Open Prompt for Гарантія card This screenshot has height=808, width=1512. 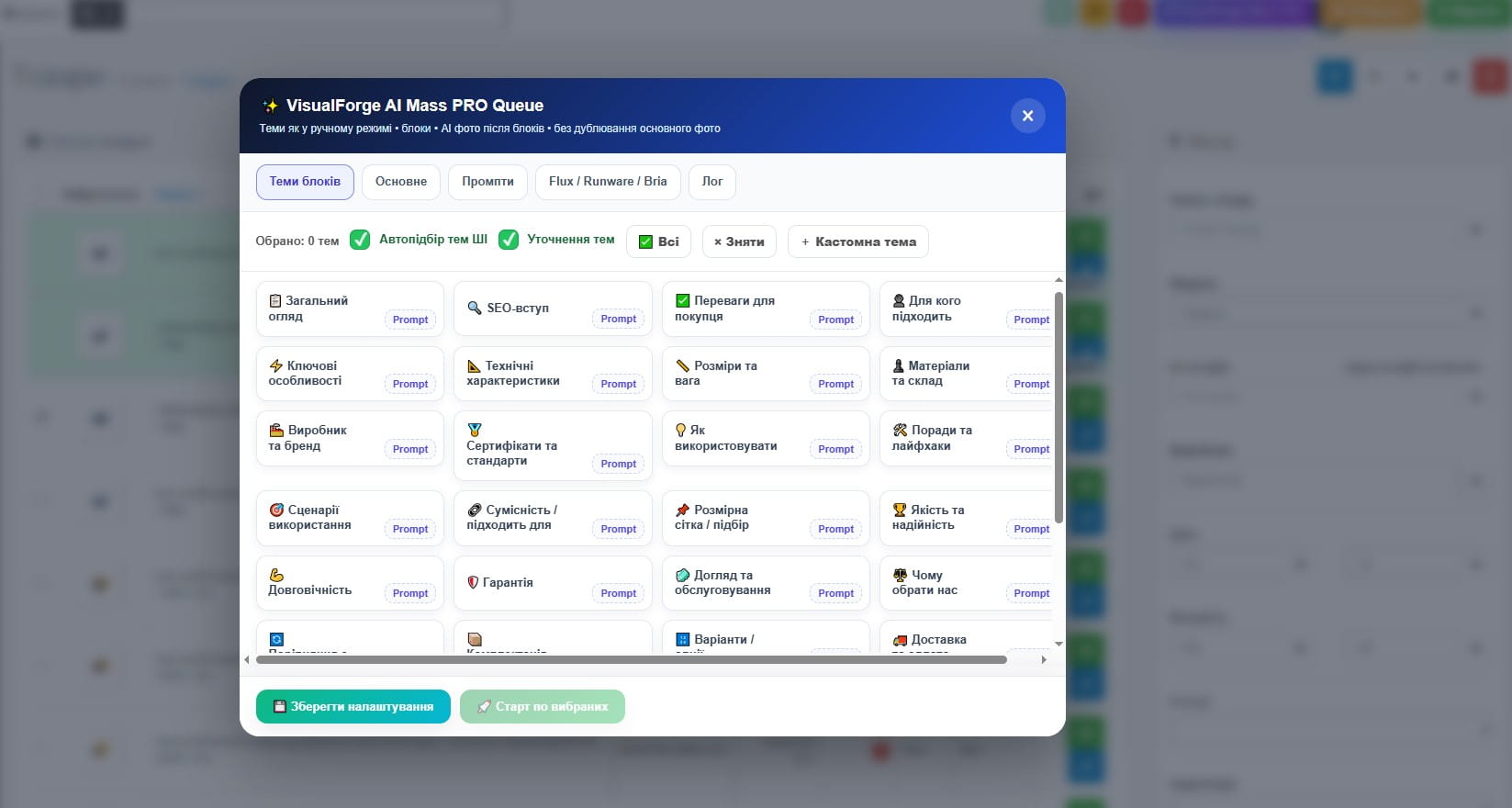pyautogui.click(x=619, y=593)
